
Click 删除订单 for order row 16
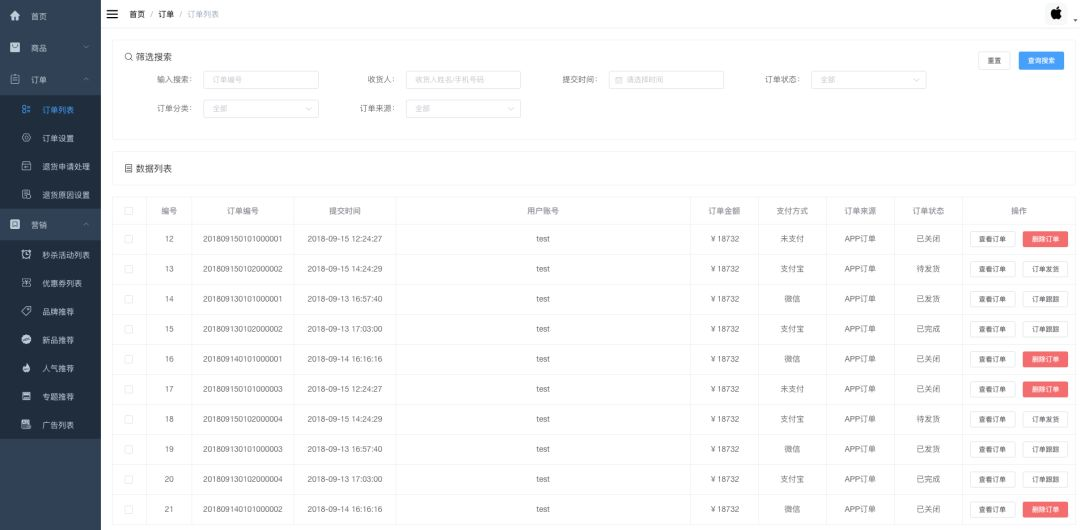click(x=1045, y=359)
